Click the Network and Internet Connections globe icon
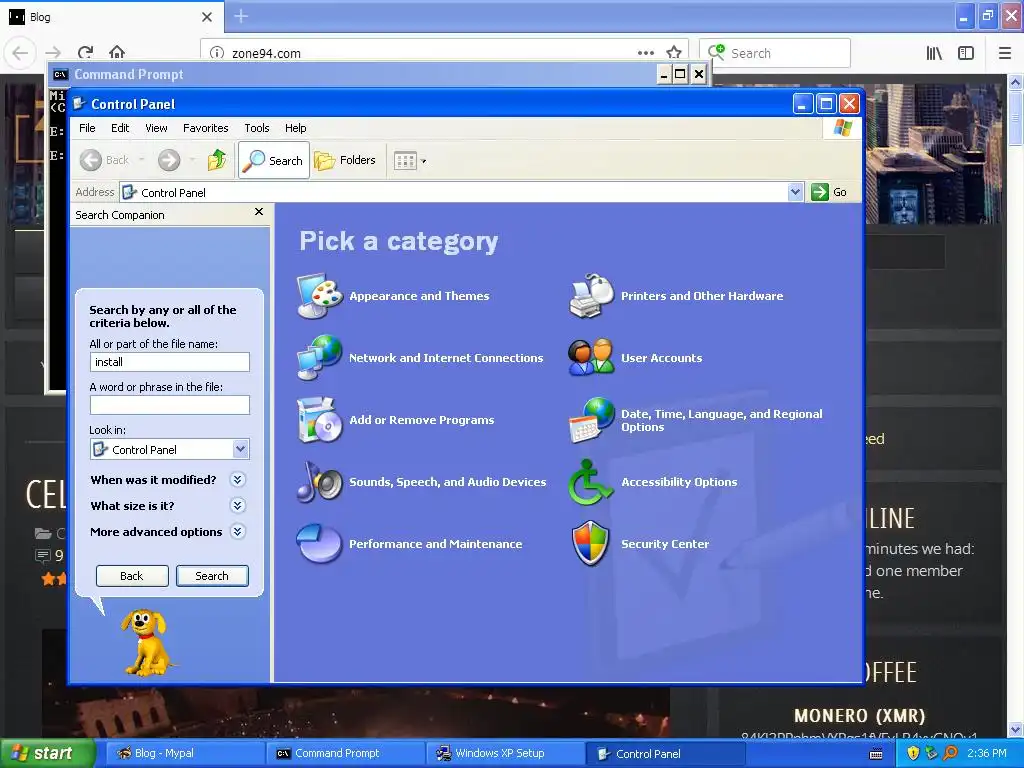1024x768 pixels. pos(319,358)
